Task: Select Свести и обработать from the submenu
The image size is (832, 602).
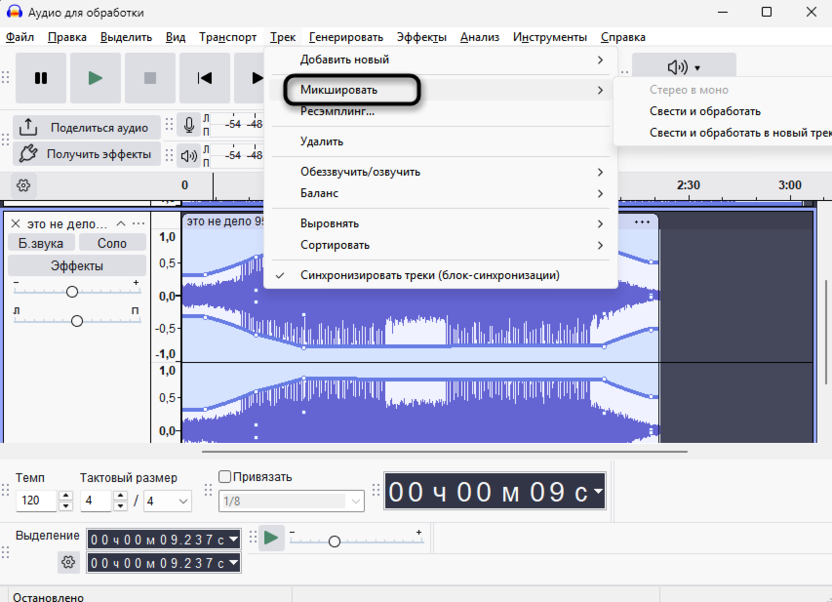Action: point(704,111)
